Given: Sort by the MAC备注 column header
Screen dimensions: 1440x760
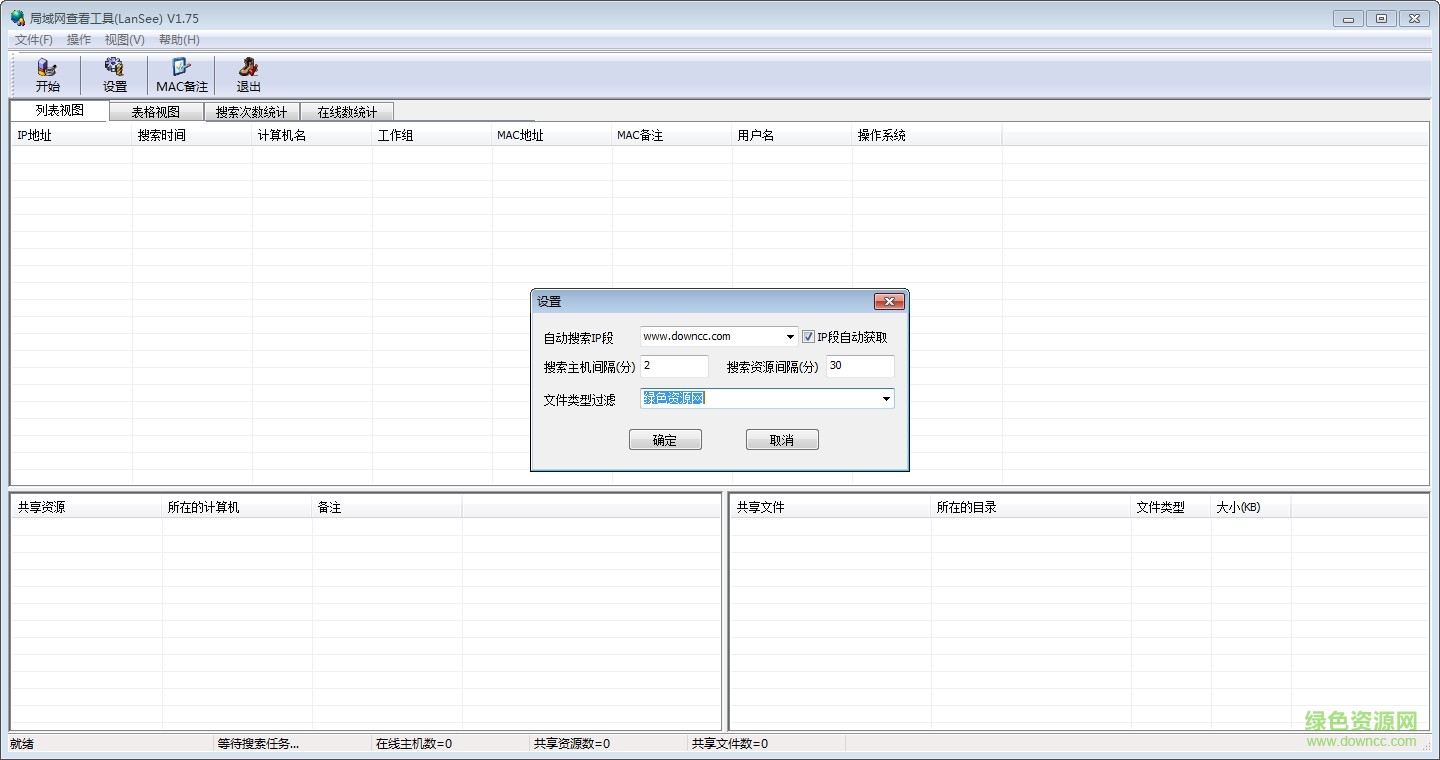Looking at the screenshot, I should [672, 135].
